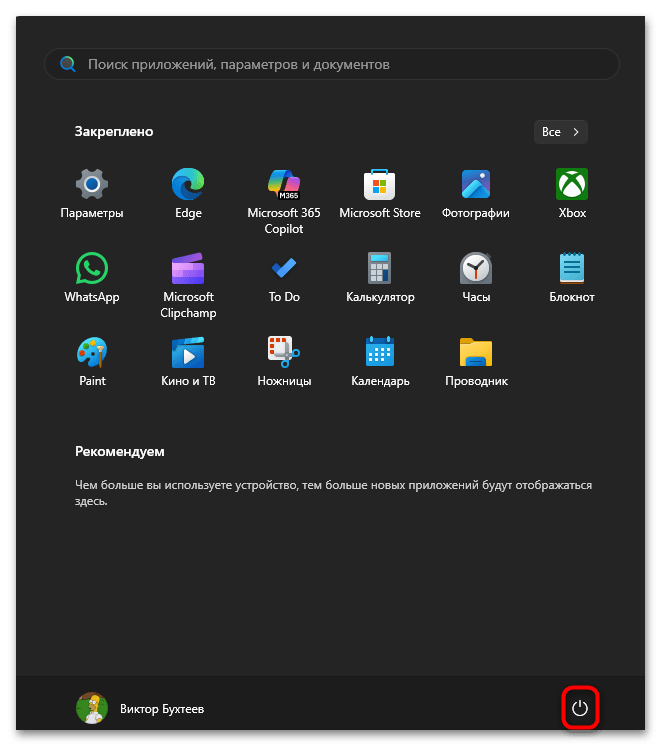
Task: Open Microsoft 365 Copilot
Action: pos(284,201)
